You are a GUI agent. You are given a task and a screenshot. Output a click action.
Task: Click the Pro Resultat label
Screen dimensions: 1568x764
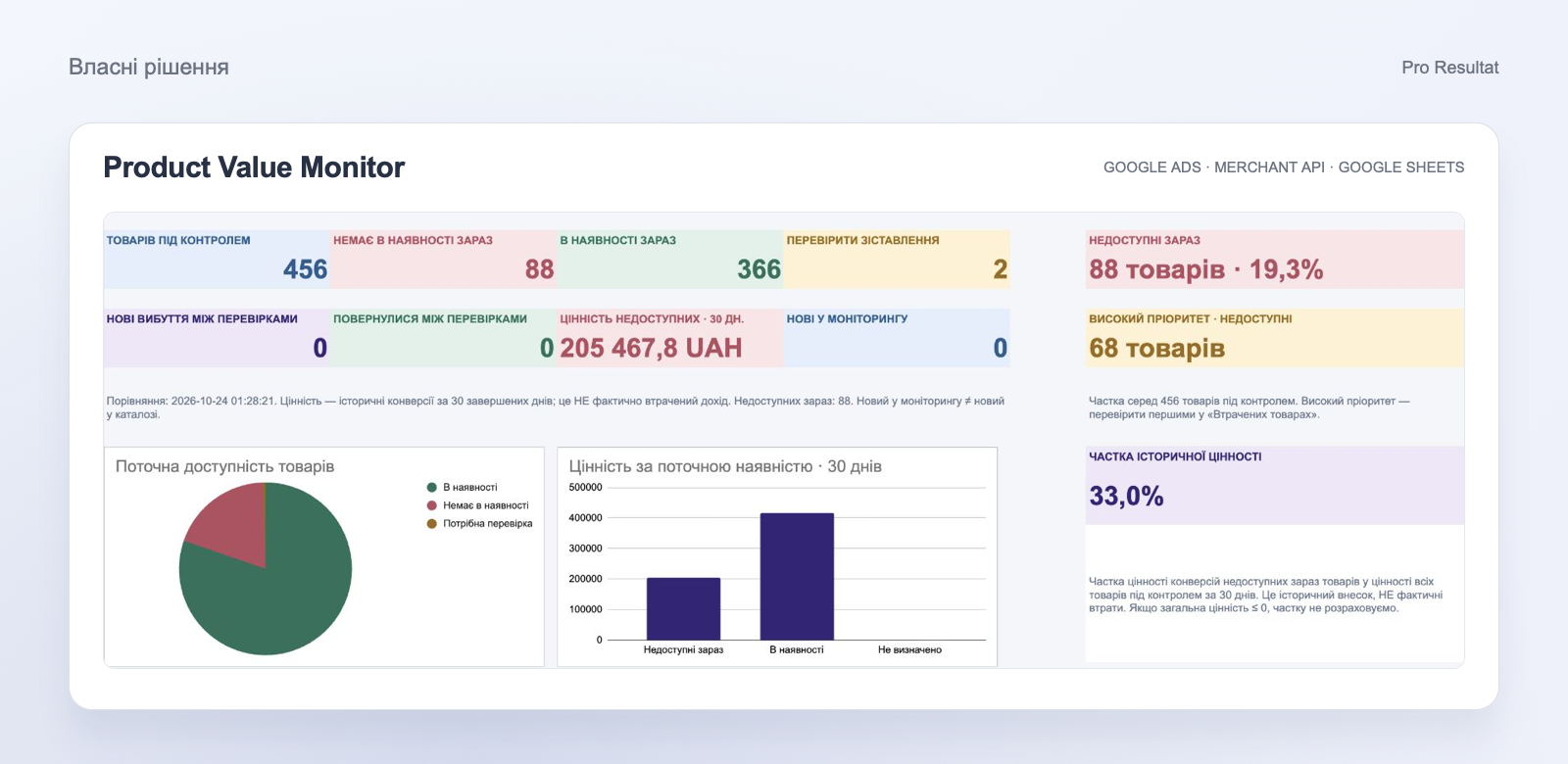1450,68
